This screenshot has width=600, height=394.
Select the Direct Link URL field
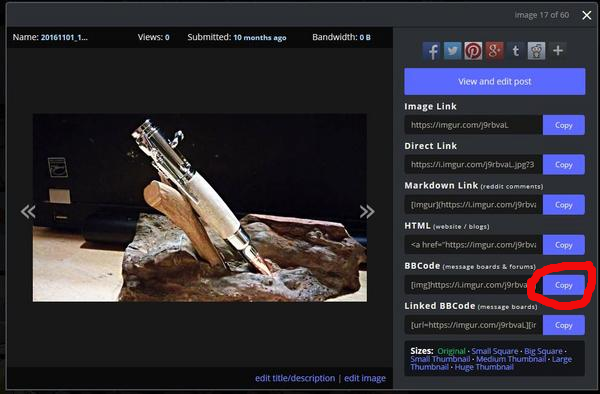pyautogui.click(x=474, y=164)
